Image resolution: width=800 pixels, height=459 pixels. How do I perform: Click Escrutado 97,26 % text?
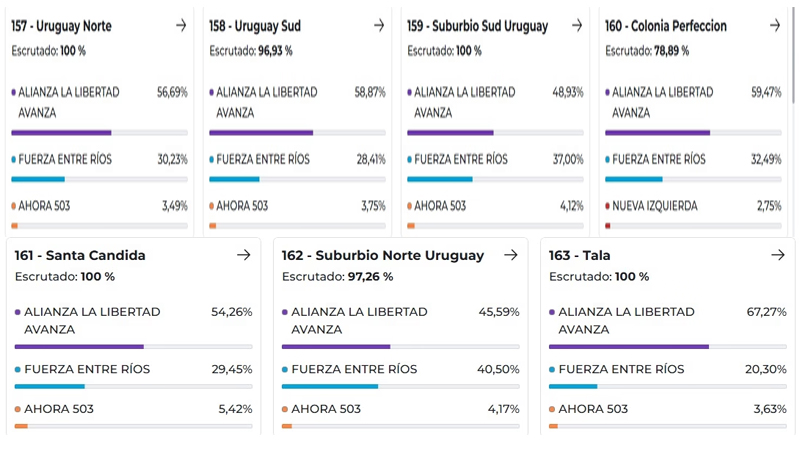[x=337, y=276]
